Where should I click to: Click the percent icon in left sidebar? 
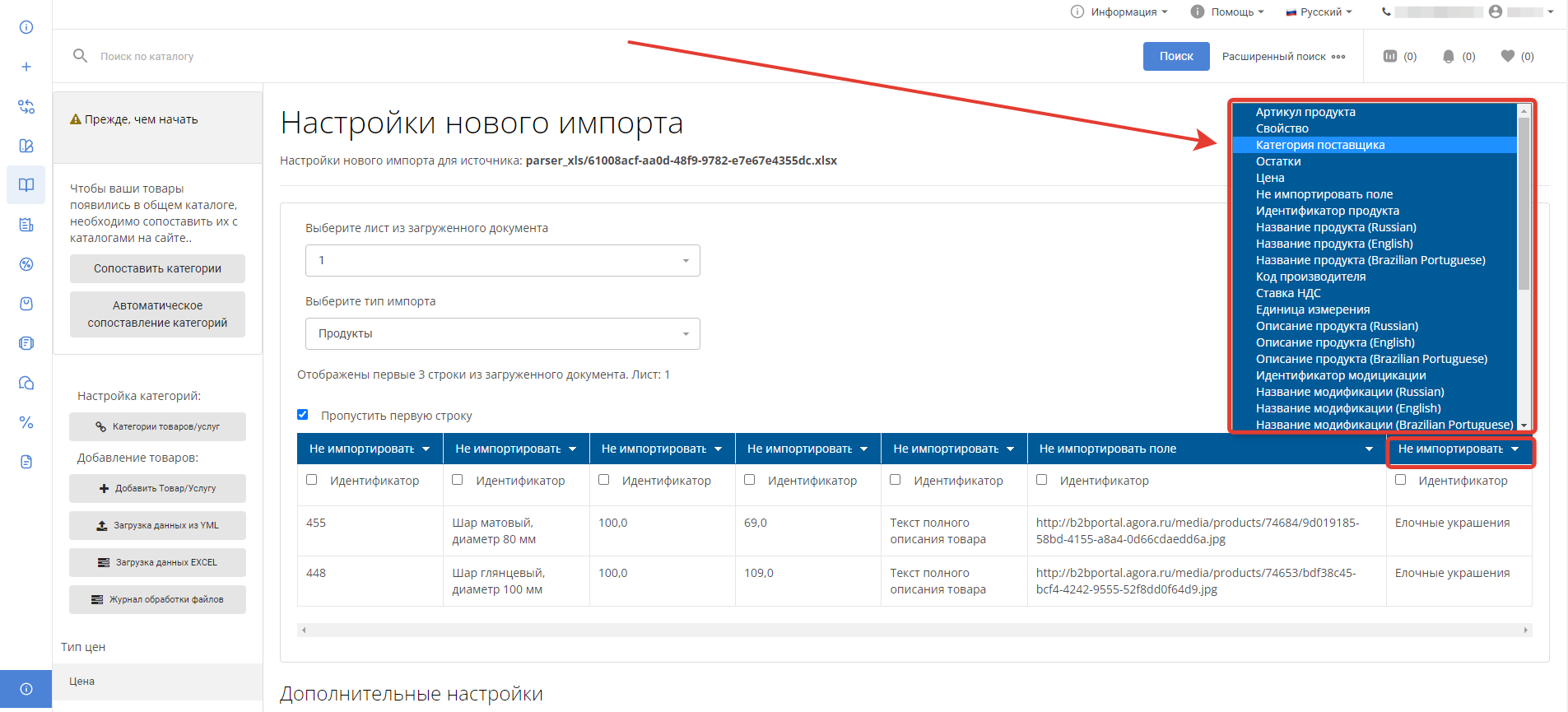pos(26,422)
